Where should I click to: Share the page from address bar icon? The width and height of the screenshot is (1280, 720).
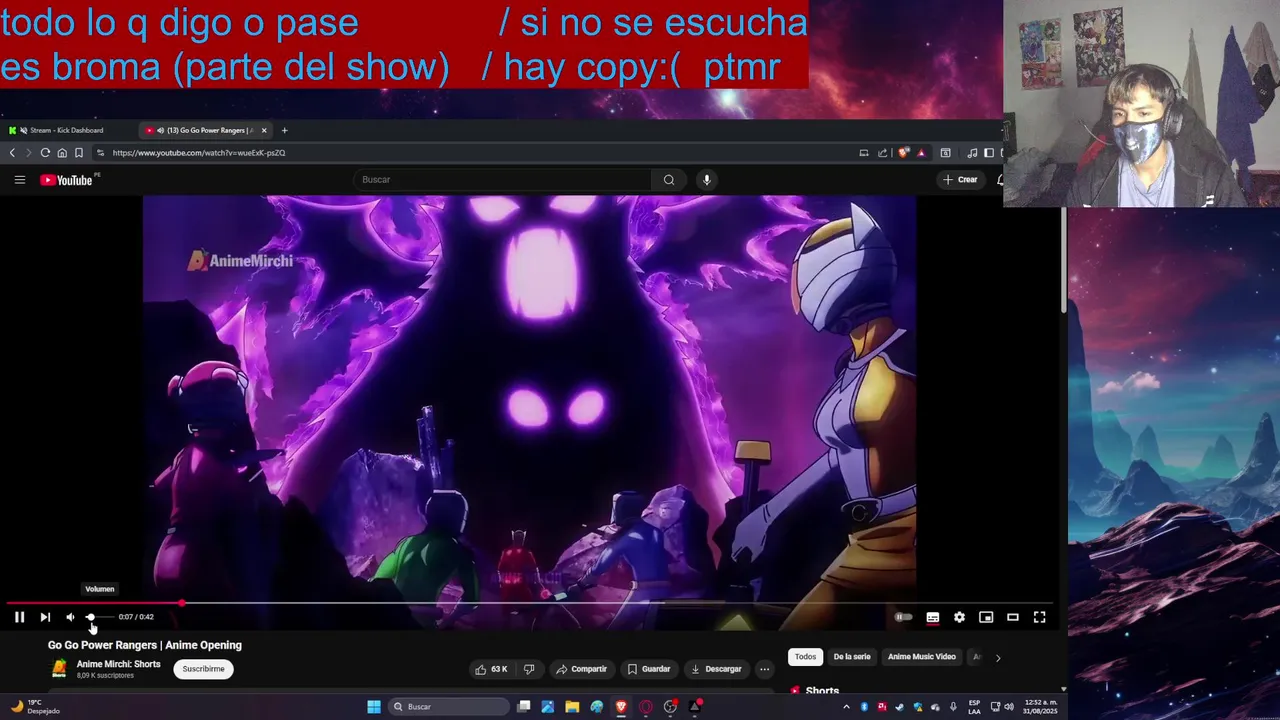[x=883, y=153]
